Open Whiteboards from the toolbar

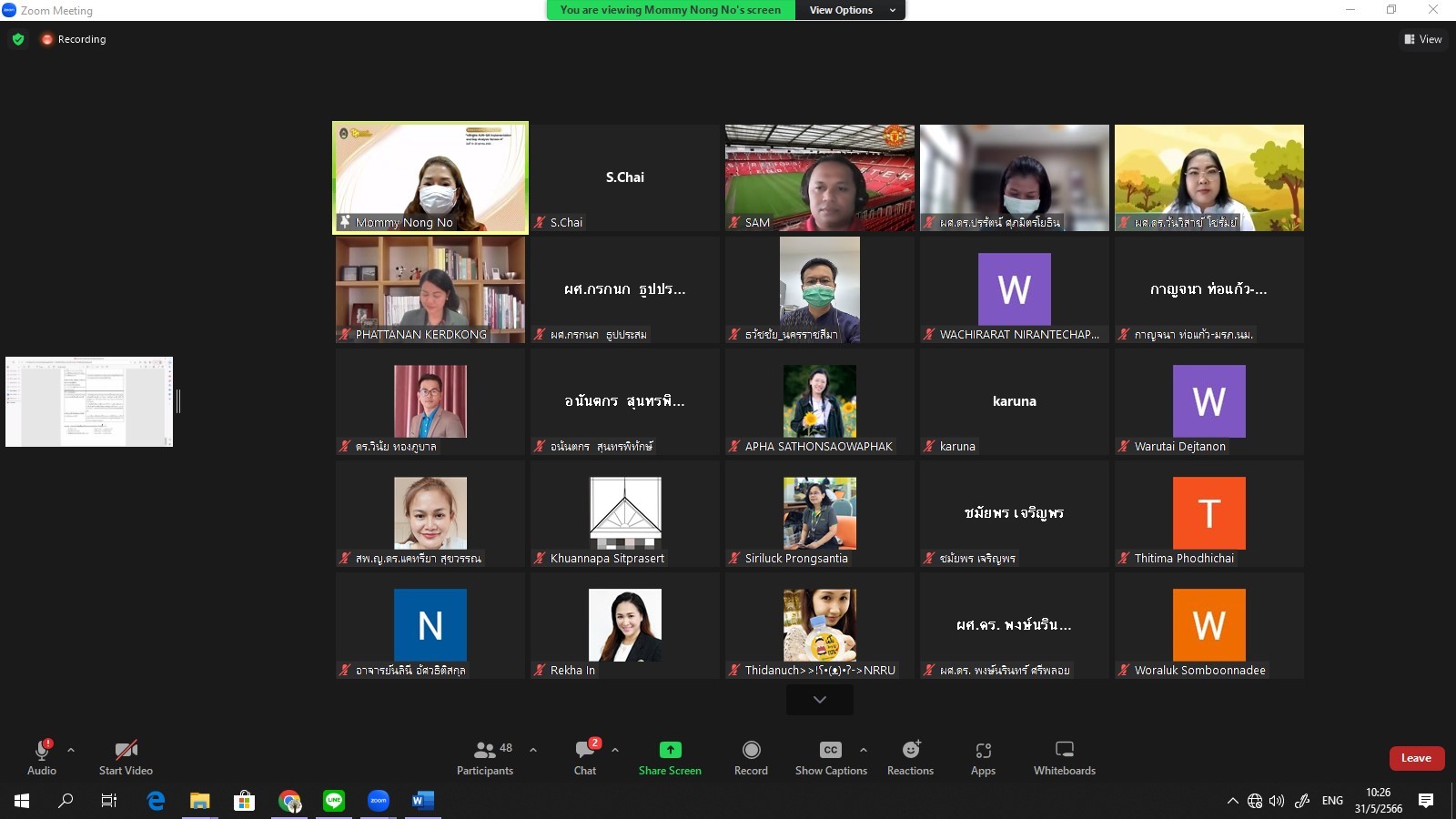(x=1064, y=757)
